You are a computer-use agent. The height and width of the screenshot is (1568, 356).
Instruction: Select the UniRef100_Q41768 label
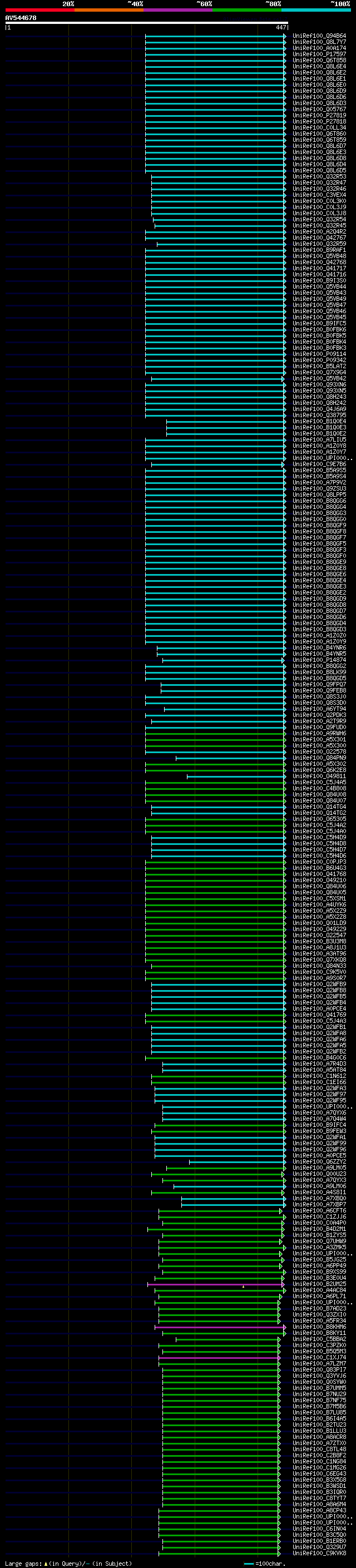(x=319, y=875)
